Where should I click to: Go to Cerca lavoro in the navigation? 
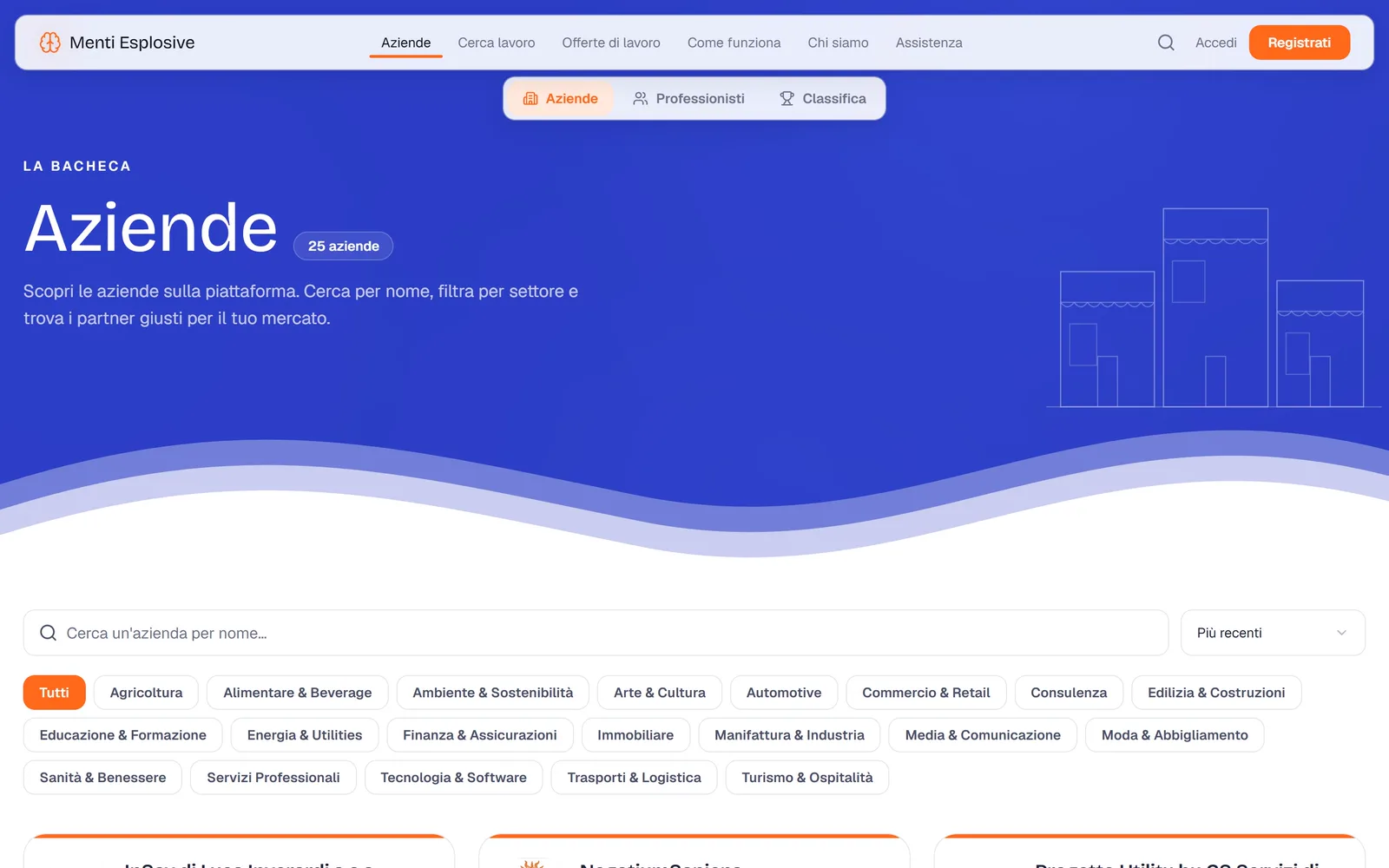click(497, 43)
